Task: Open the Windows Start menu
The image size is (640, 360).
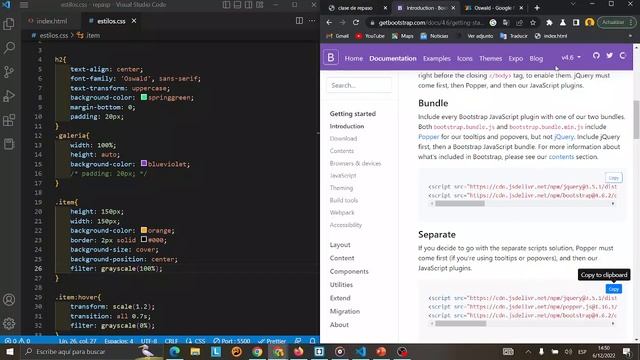Action: (9, 351)
